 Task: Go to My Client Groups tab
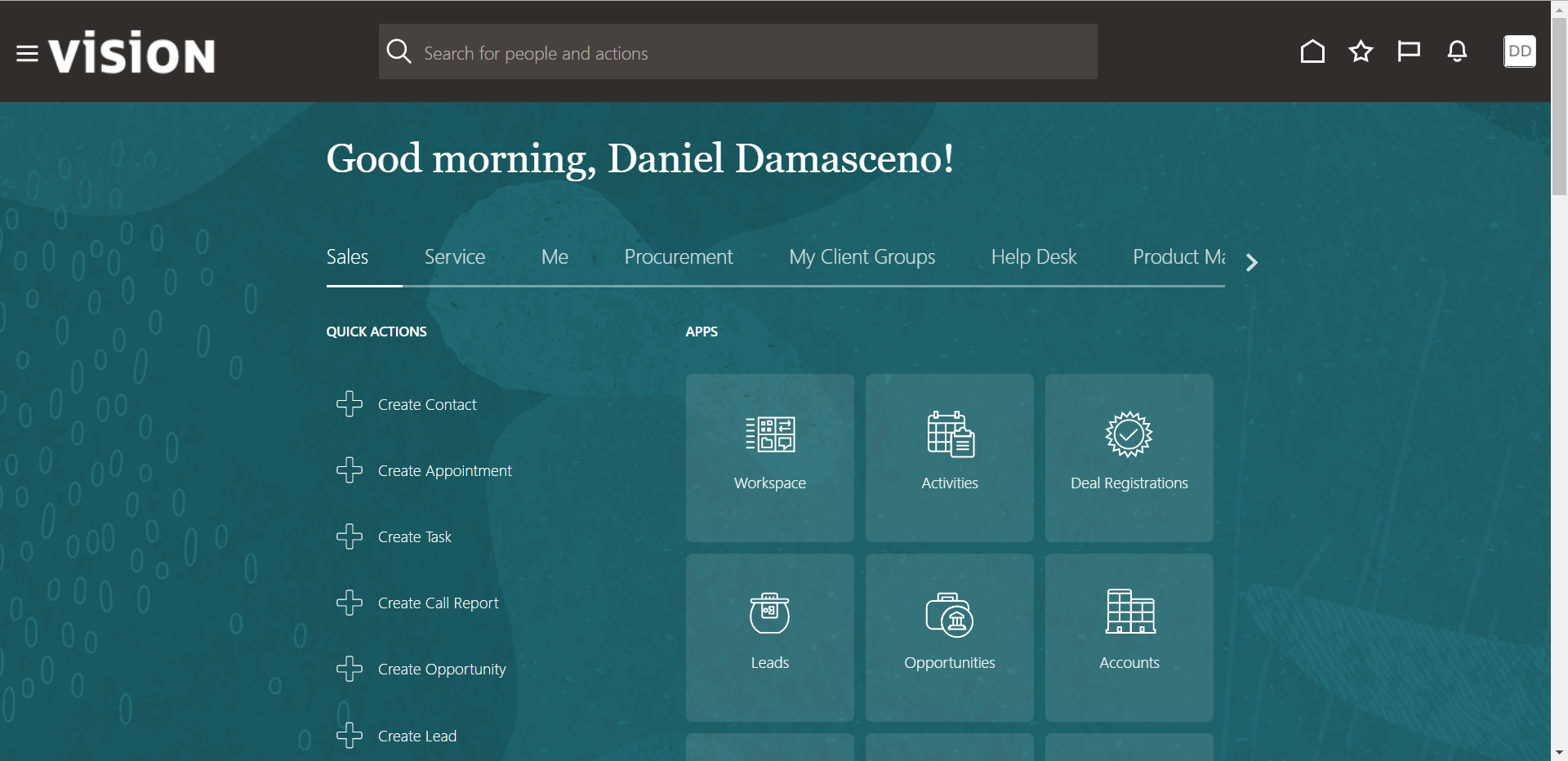862,257
